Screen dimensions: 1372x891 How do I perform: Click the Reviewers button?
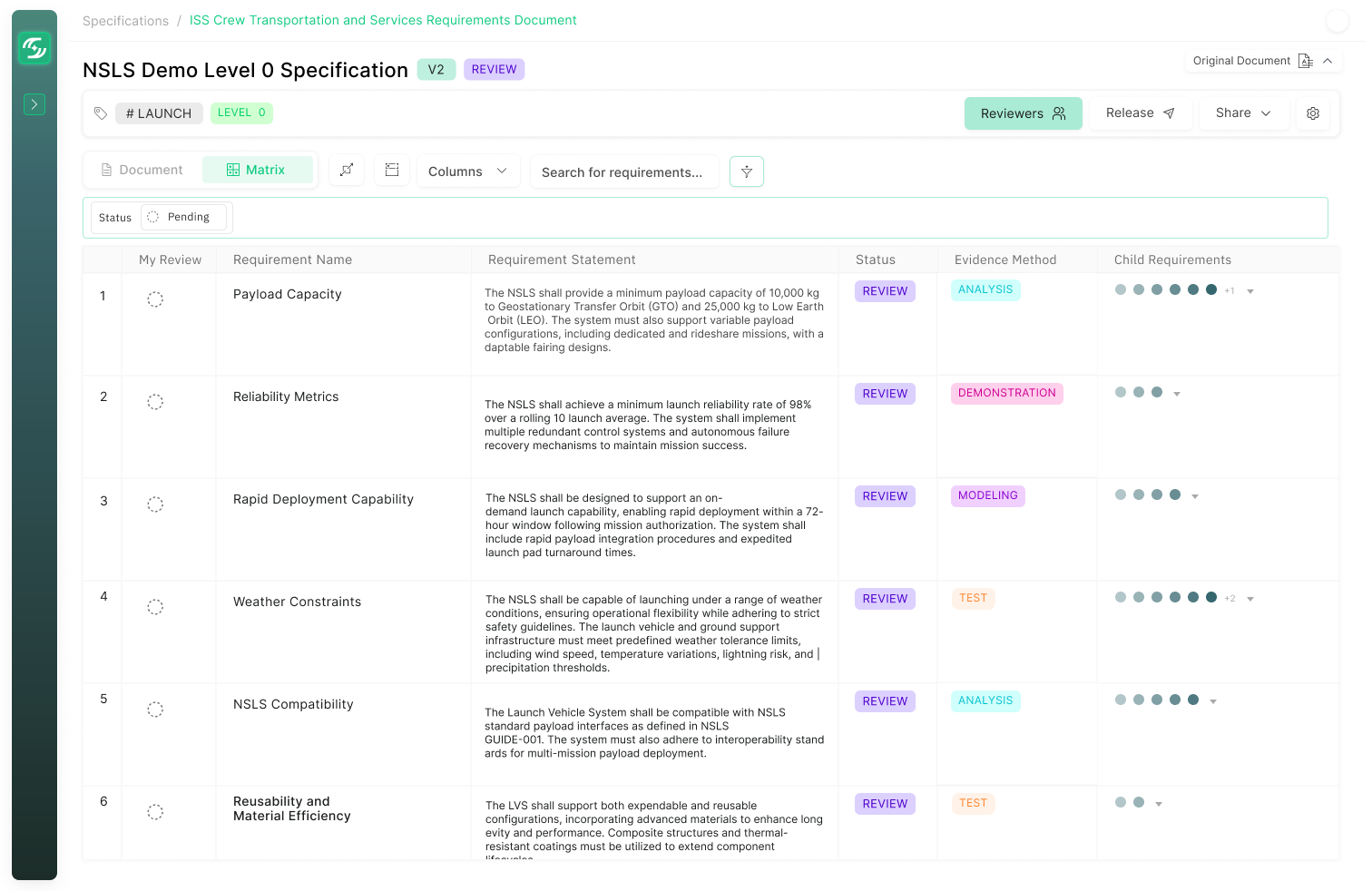pos(1023,113)
